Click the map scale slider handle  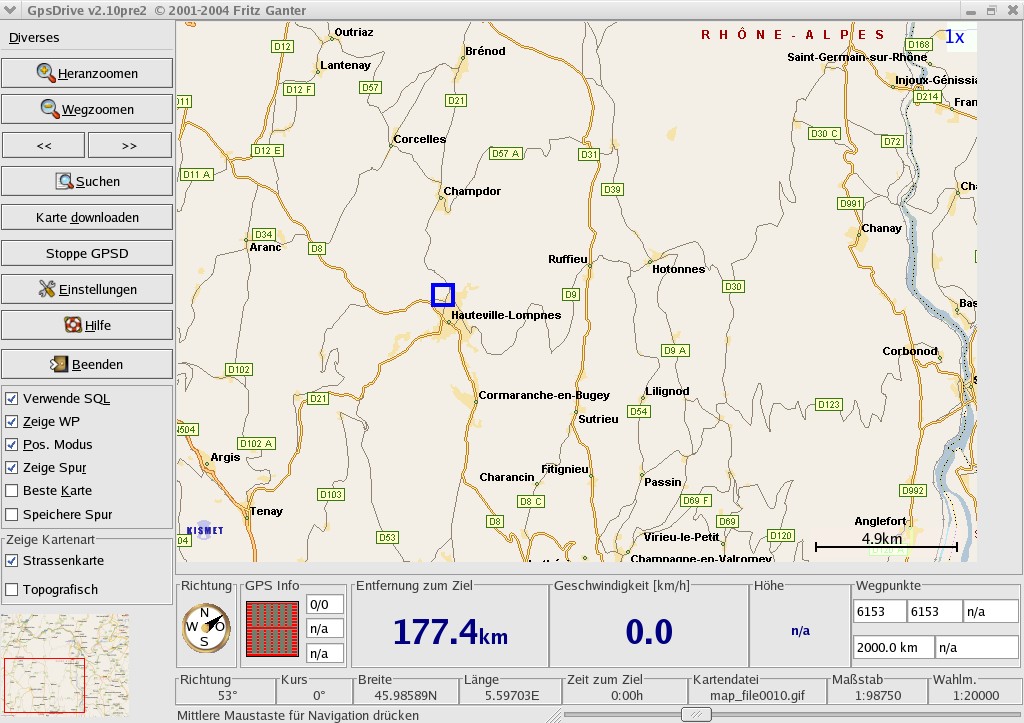[696, 715]
